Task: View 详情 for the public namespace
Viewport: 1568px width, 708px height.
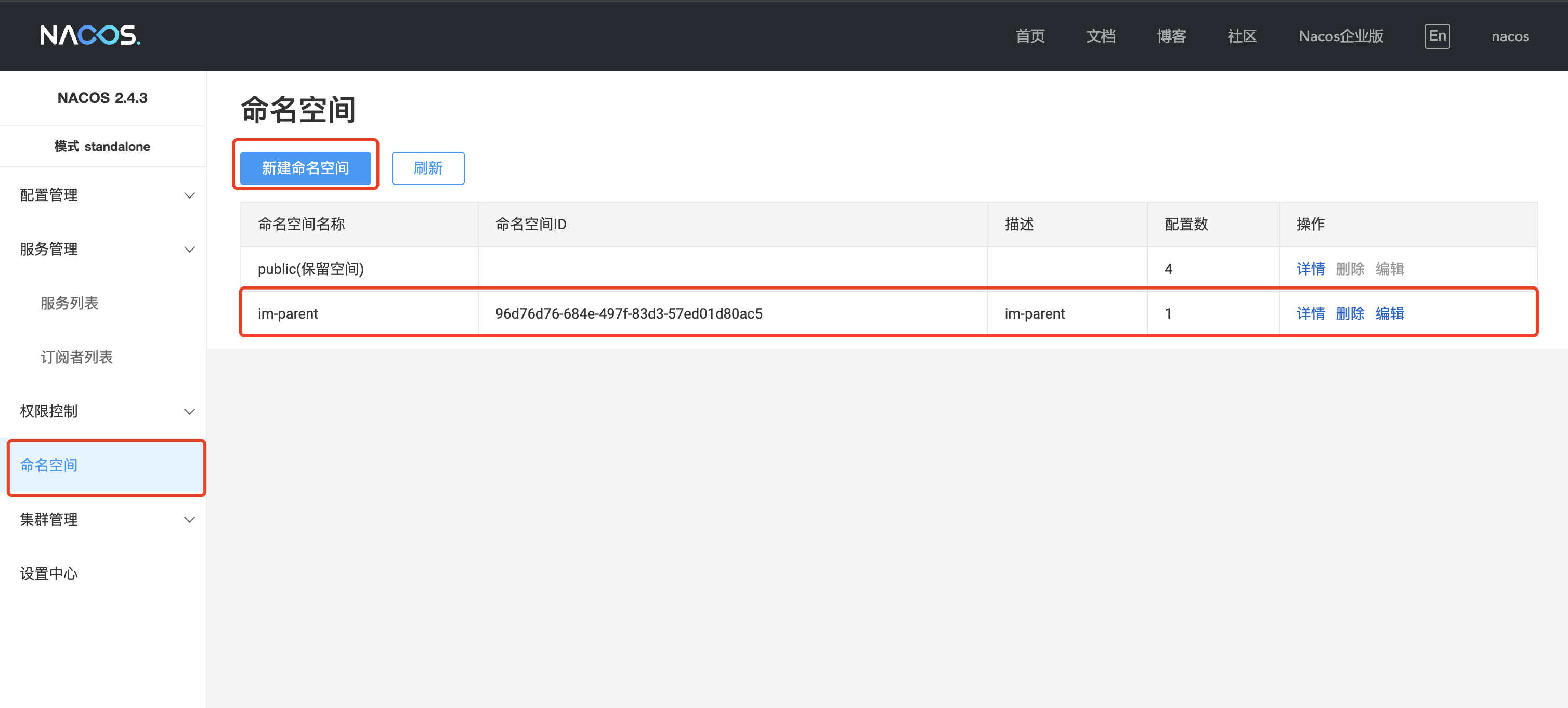Action: (x=1311, y=268)
